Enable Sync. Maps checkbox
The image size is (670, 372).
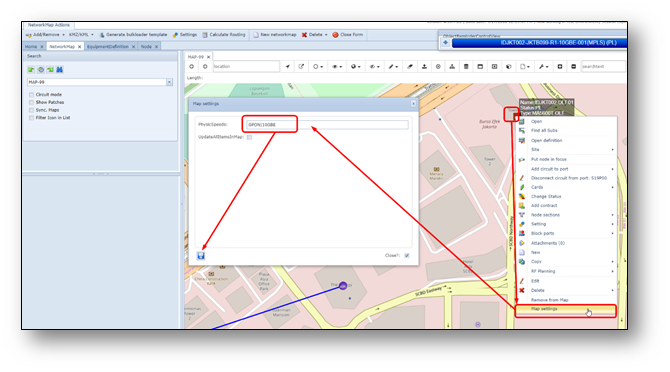click(x=31, y=110)
